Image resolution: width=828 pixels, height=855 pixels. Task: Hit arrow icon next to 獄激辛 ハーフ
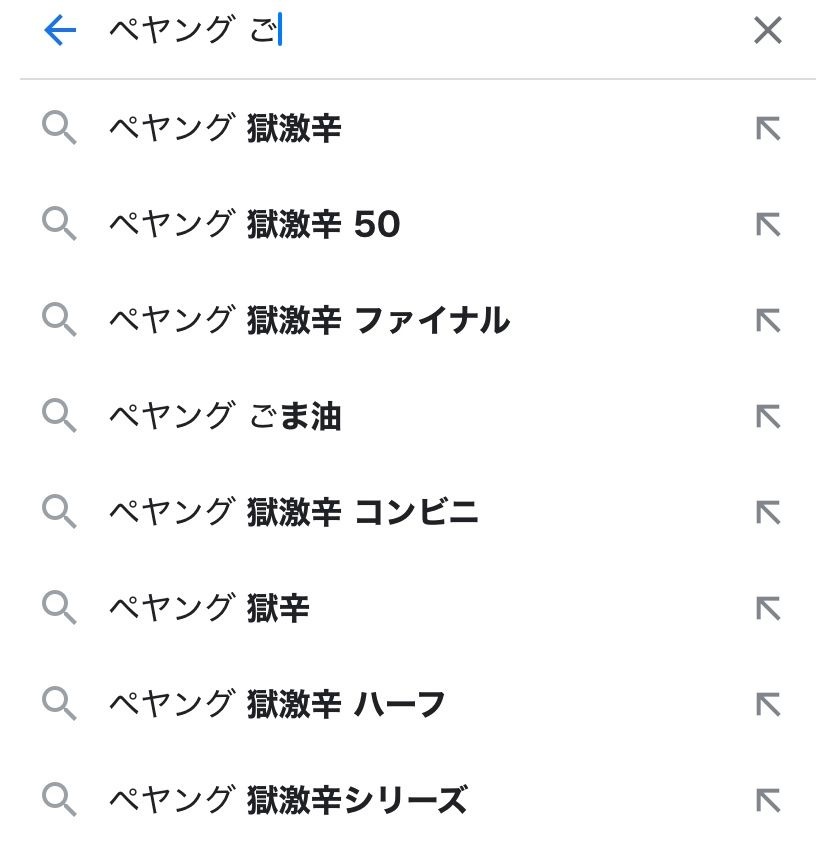click(767, 705)
